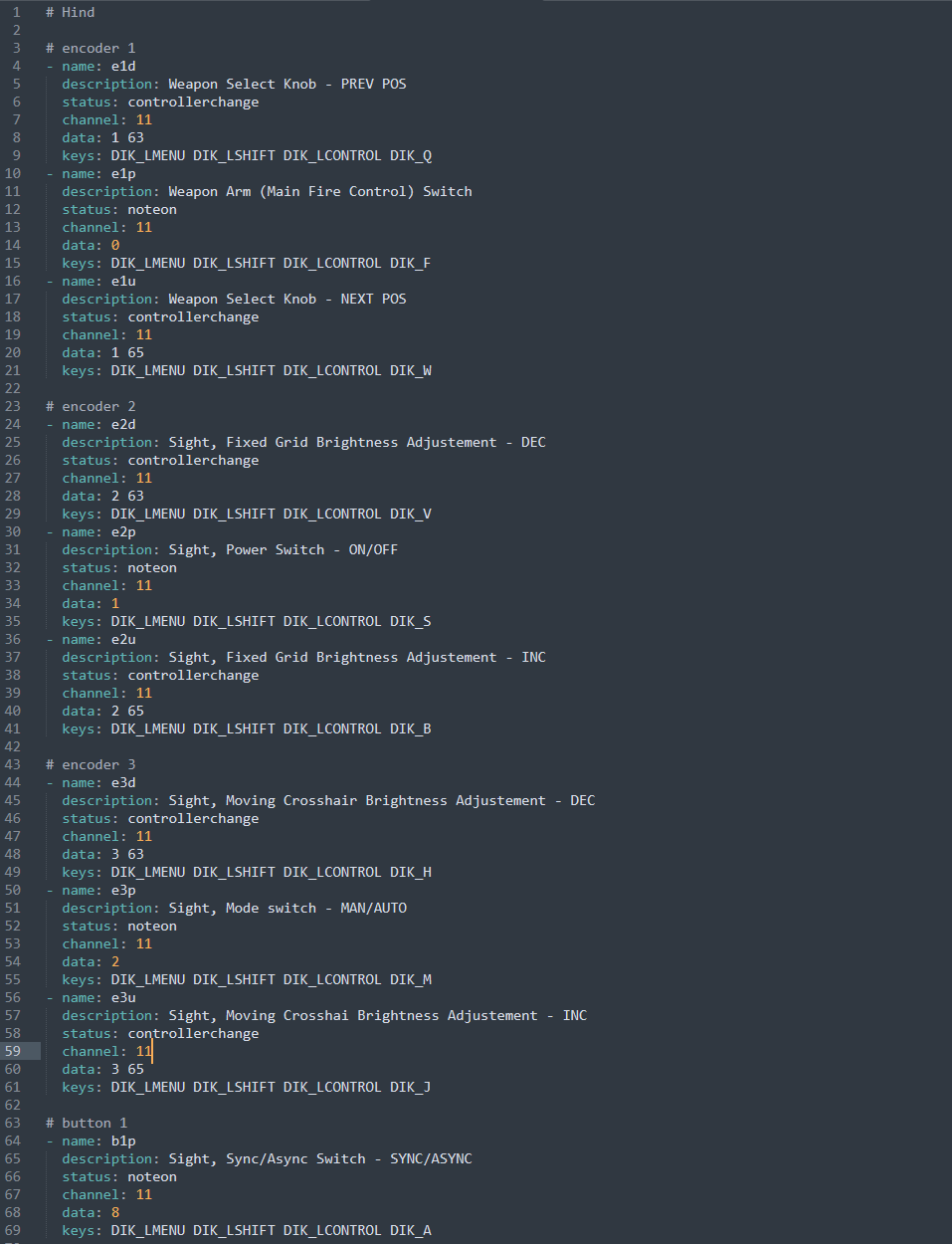Click the DIK_J key text

(x=411, y=1087)
